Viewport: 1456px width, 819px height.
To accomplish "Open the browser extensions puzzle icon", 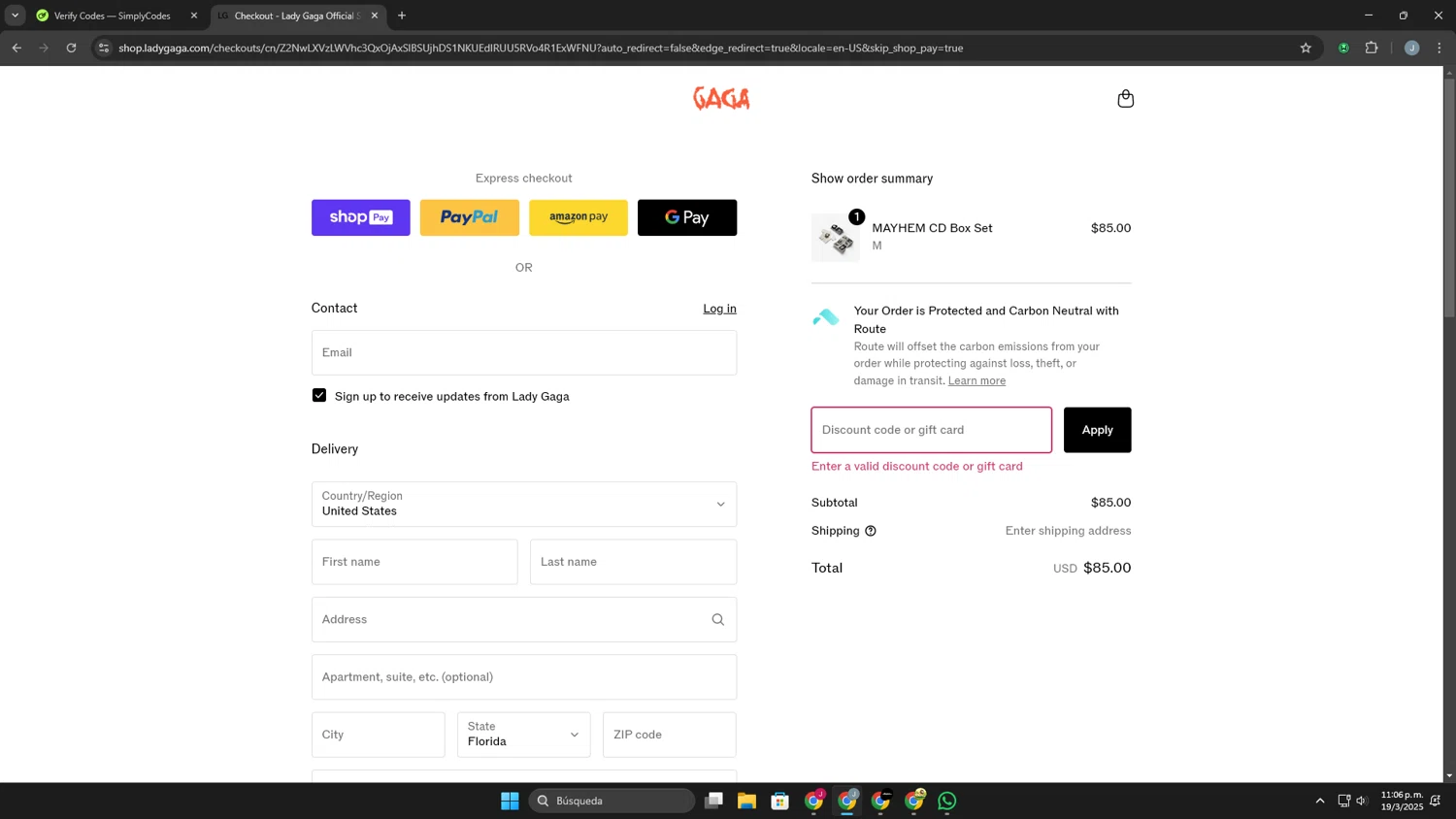I will (1372, 48).
